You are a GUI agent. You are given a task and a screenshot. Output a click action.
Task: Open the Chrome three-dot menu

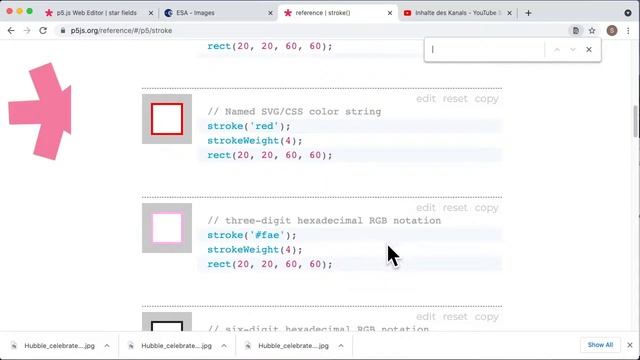628,31
